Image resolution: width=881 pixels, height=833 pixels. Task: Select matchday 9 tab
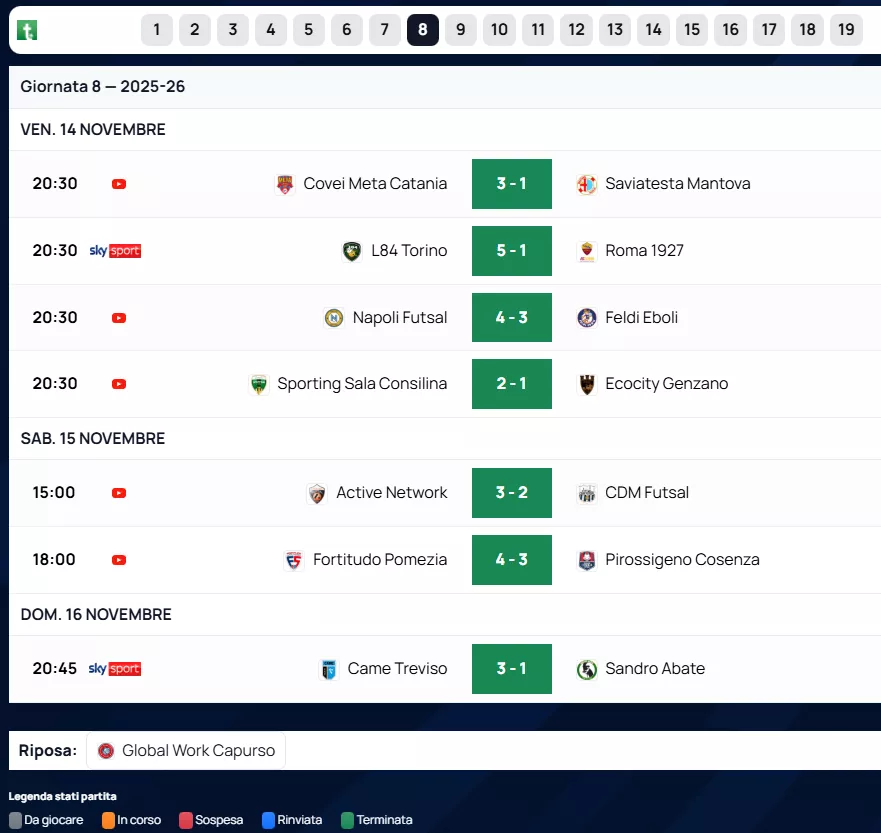[461, 30]
